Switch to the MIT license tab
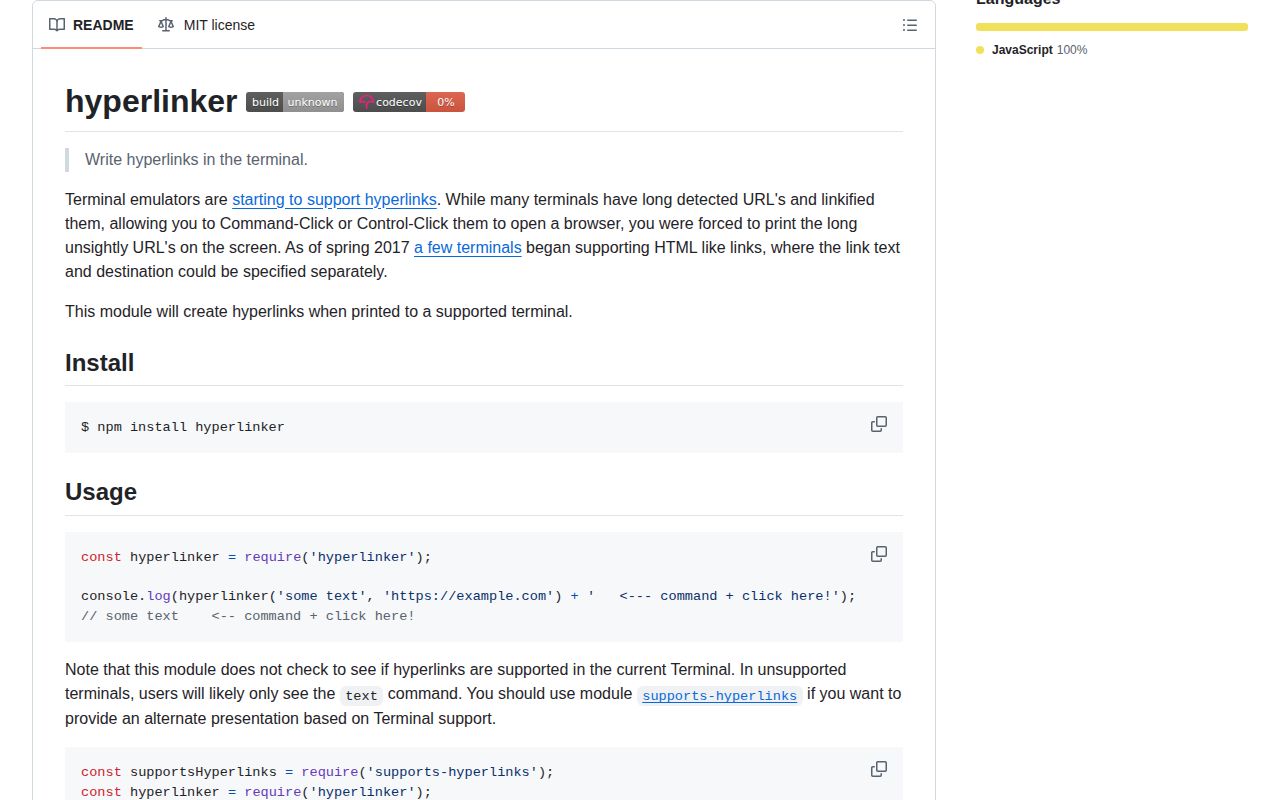 (x=206, y=25)
